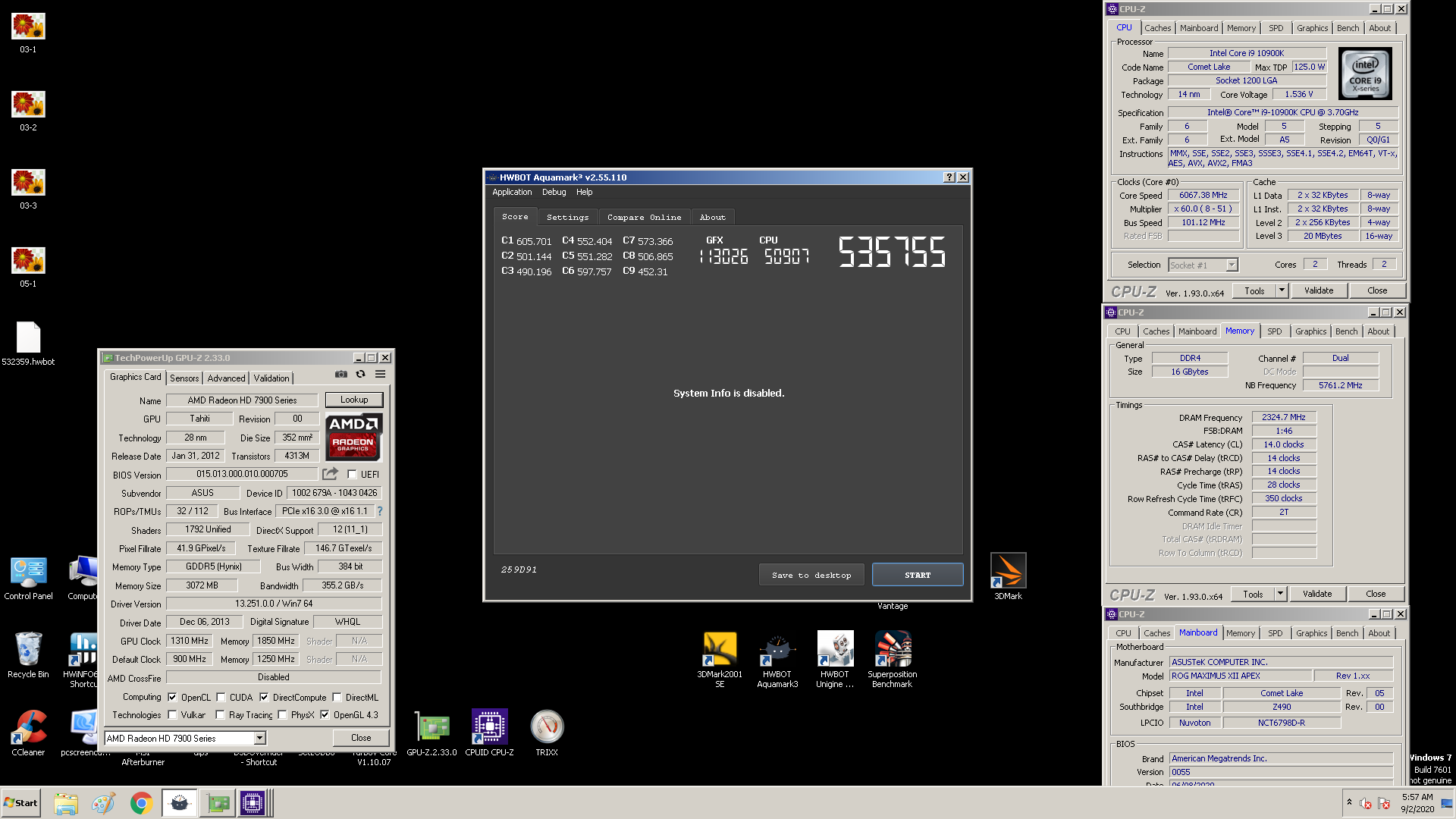This screenshot has width=1456, height=819.
Task: Open the GPU selection dropdown in GPU-Z
Action: 259,738
